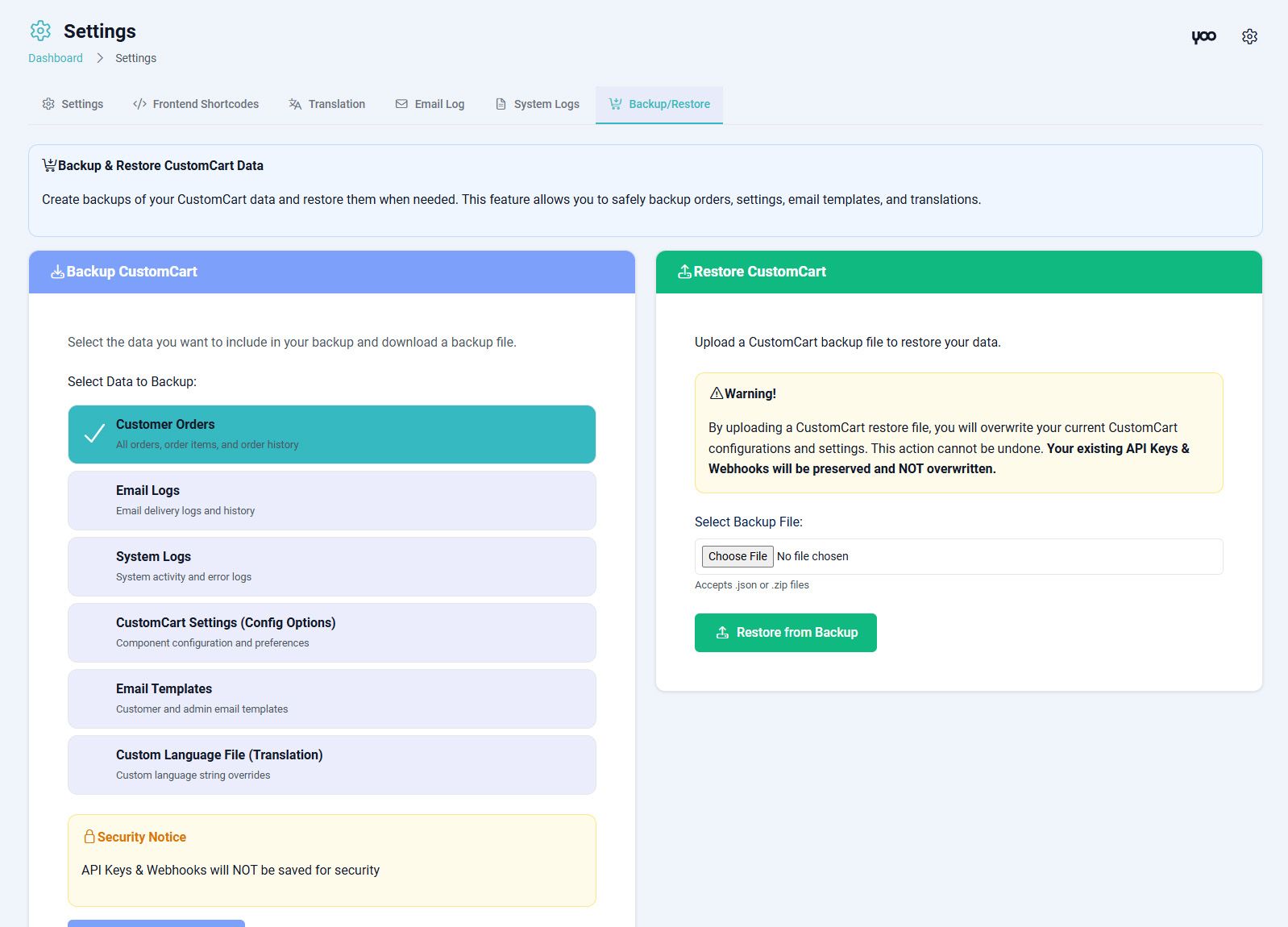Click the cart icon beside Backup & Restore heading
The width and height of the screenshot is (1288, 927).
[49, 165]
